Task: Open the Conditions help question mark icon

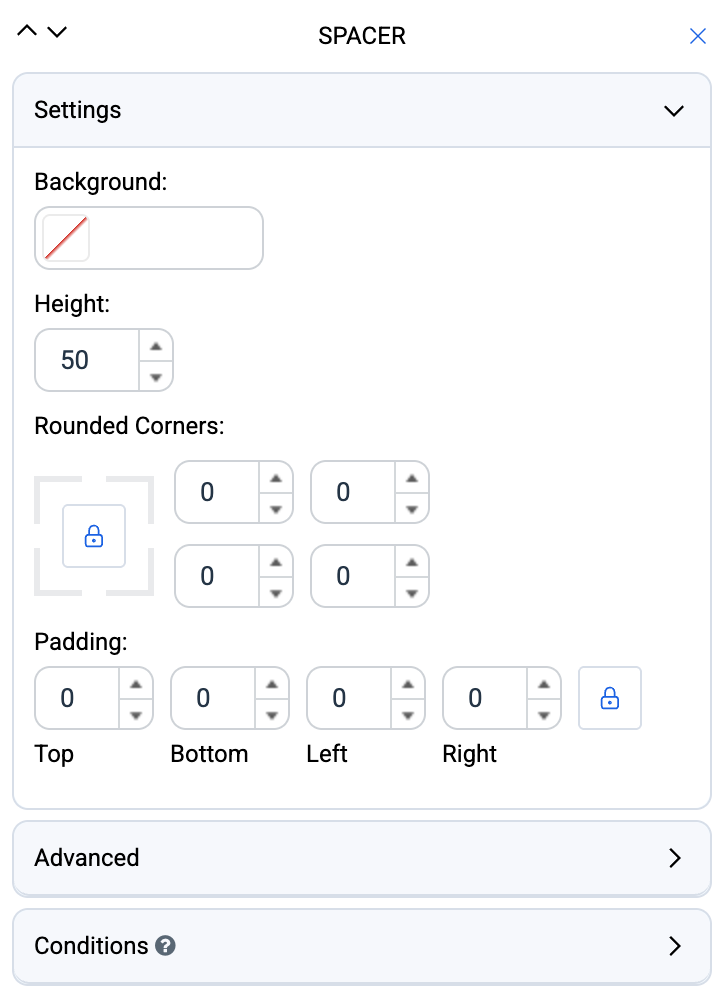Action: click(165, 946)
